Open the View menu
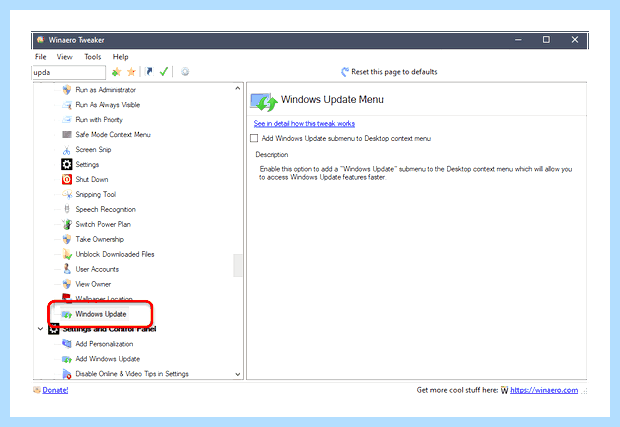Viewport: 620px width, 427px height. point(64,57)
